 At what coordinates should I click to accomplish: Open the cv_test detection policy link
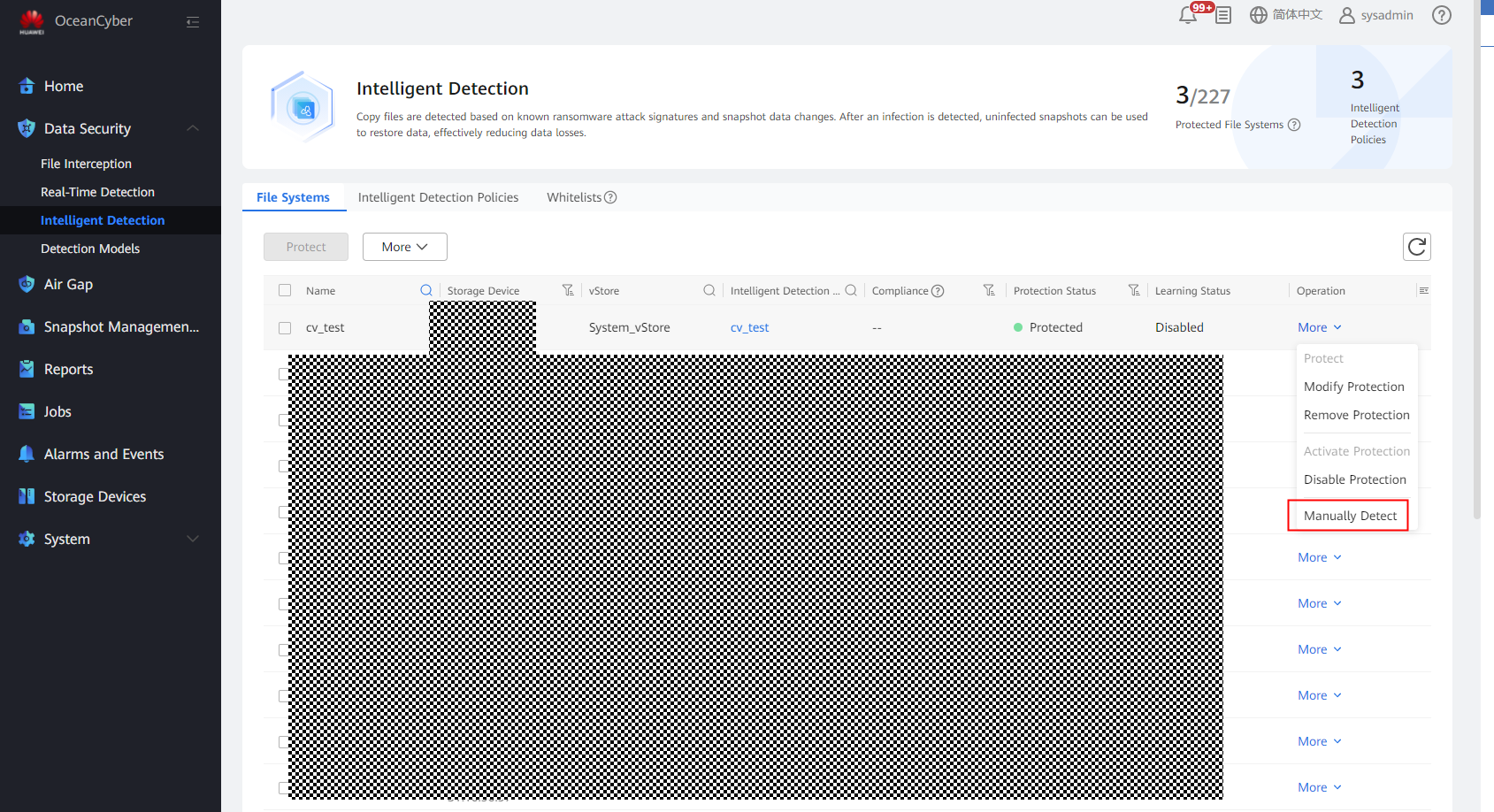pos(749,328)
